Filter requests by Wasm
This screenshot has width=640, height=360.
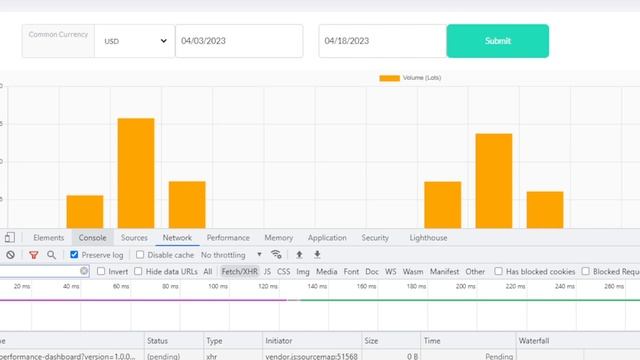pyautogui.click(x=413, y=271)
